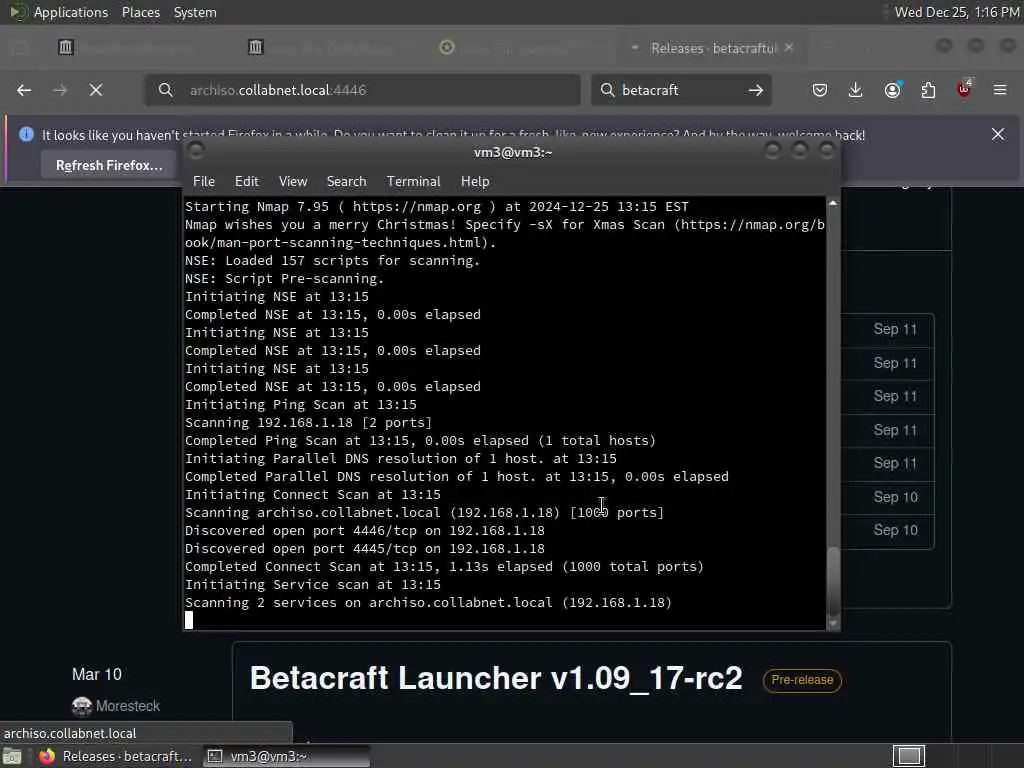
Task: Open the Firefox hamburger menu
Action: 1000,90
